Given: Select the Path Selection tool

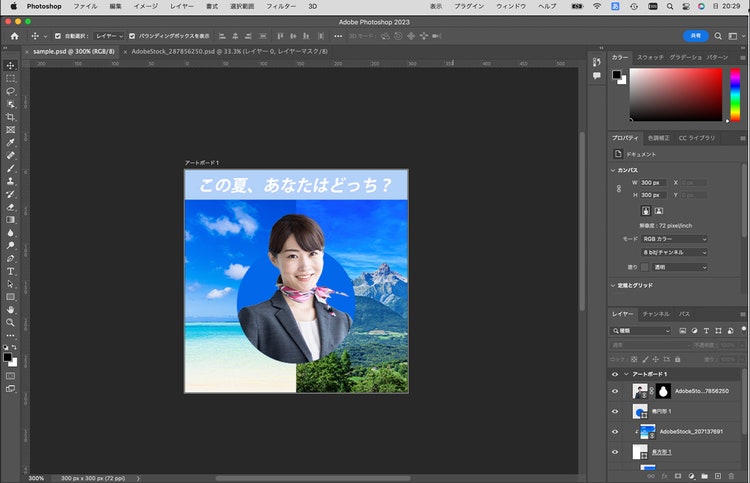Looking at the screenshot, I should pyautogui.click(x=11, y=284).
